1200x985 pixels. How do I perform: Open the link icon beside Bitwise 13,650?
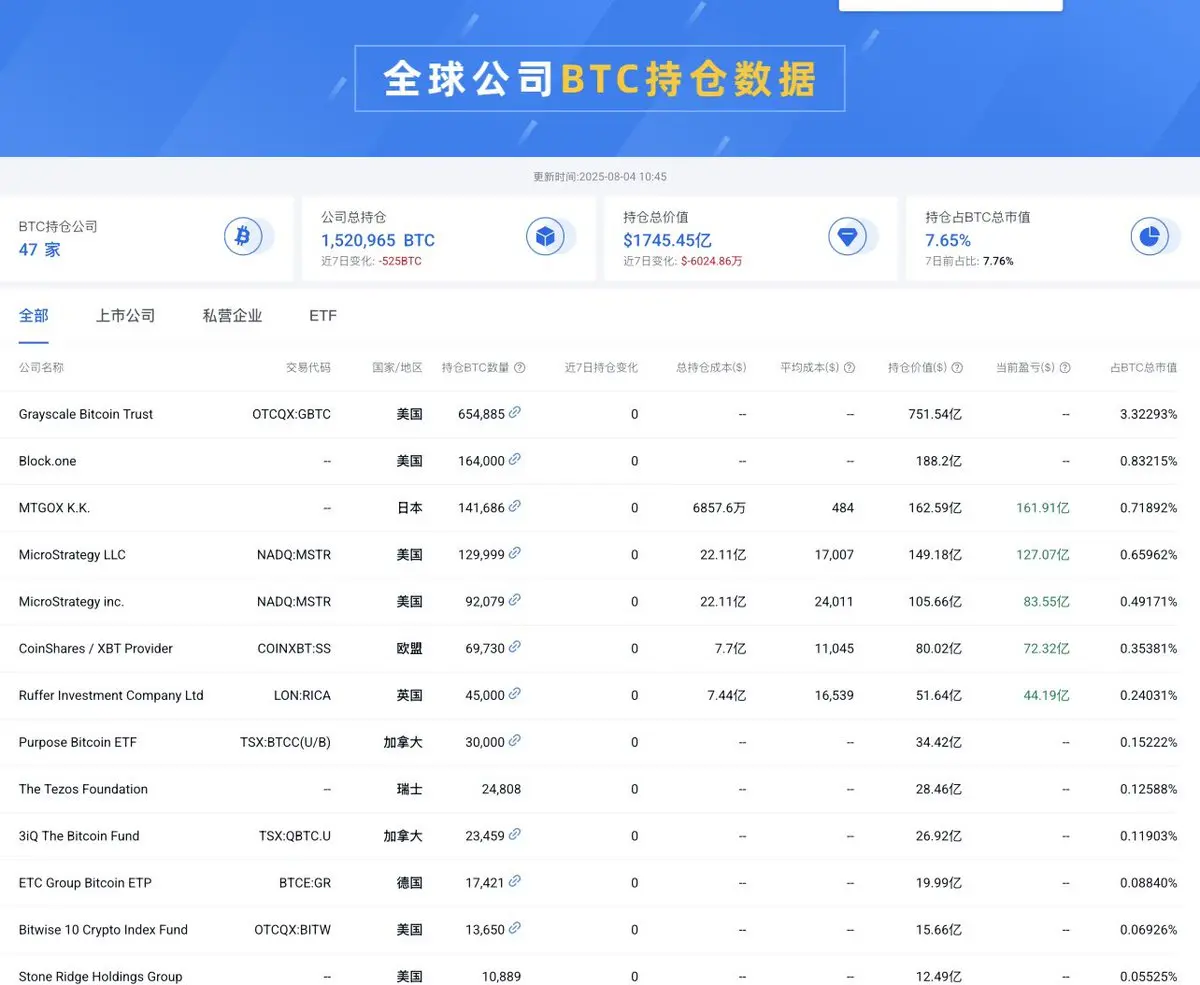point(515,928)
